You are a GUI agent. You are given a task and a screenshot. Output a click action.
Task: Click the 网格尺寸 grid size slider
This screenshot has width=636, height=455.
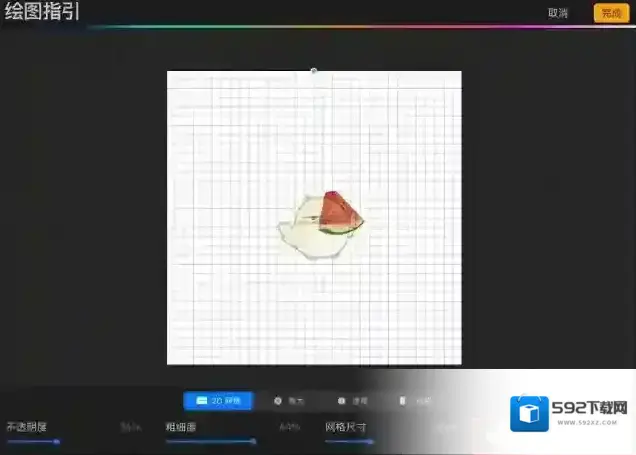[x=350, y=441]
